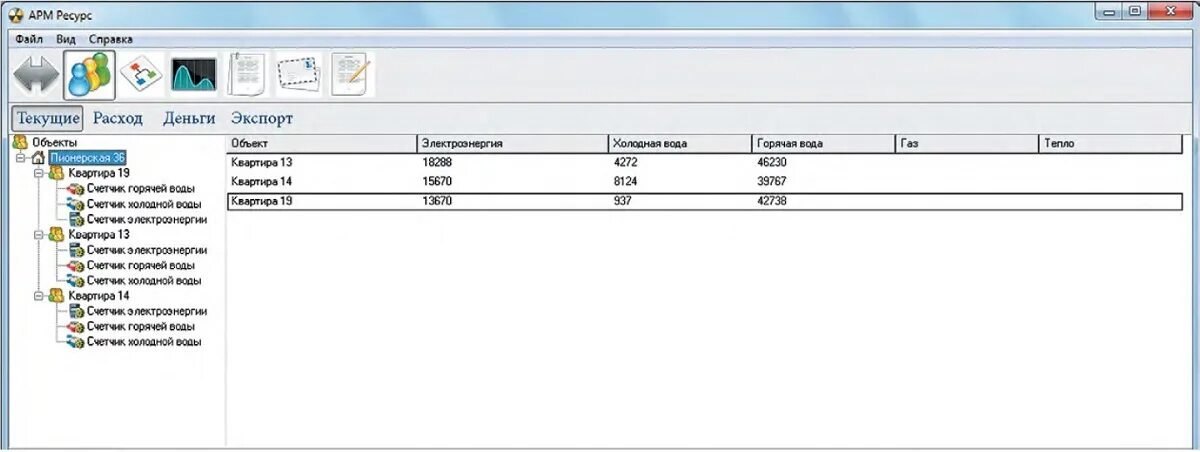Click hot water meter icon under Квартира 14
This screenshot has width=1200, height=452.
pos(76,327)
